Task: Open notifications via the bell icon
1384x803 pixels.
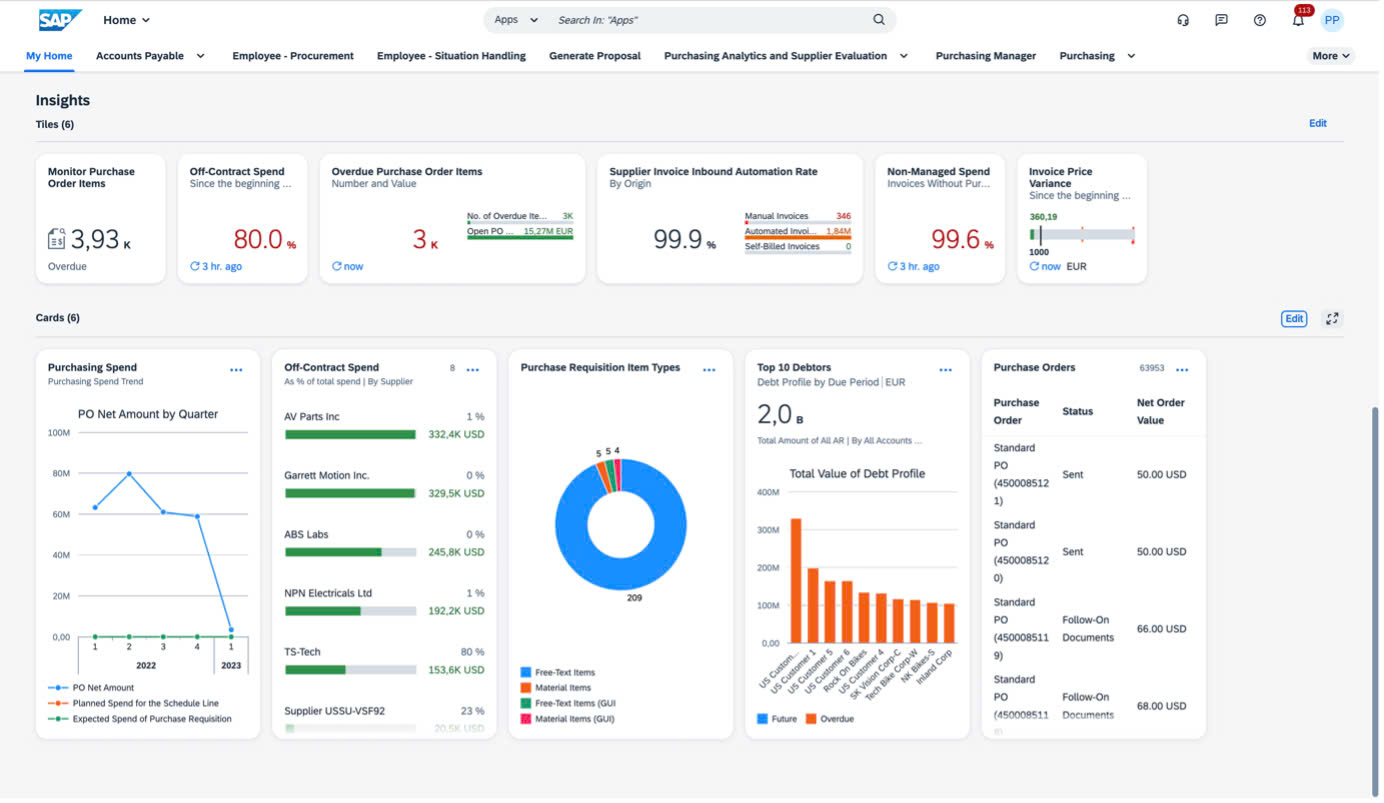Action: (x=1296, y=19)
